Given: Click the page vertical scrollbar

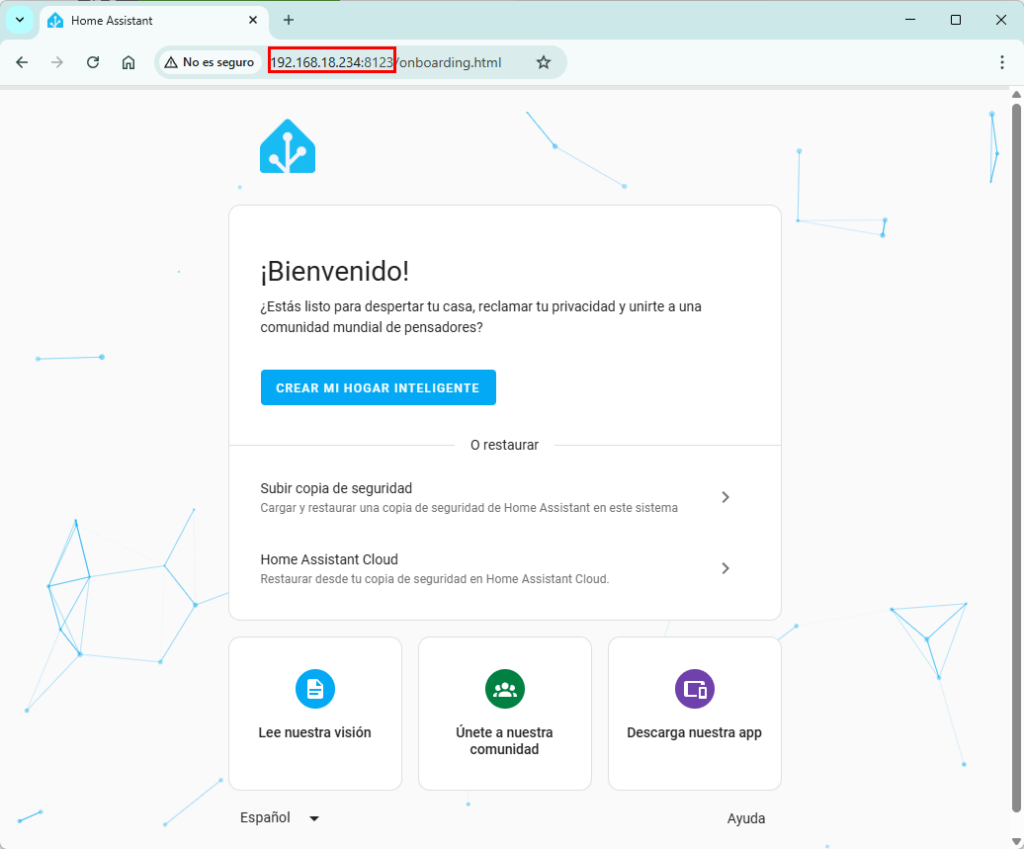Looking at the screenshot, I should click(1016, 400).
